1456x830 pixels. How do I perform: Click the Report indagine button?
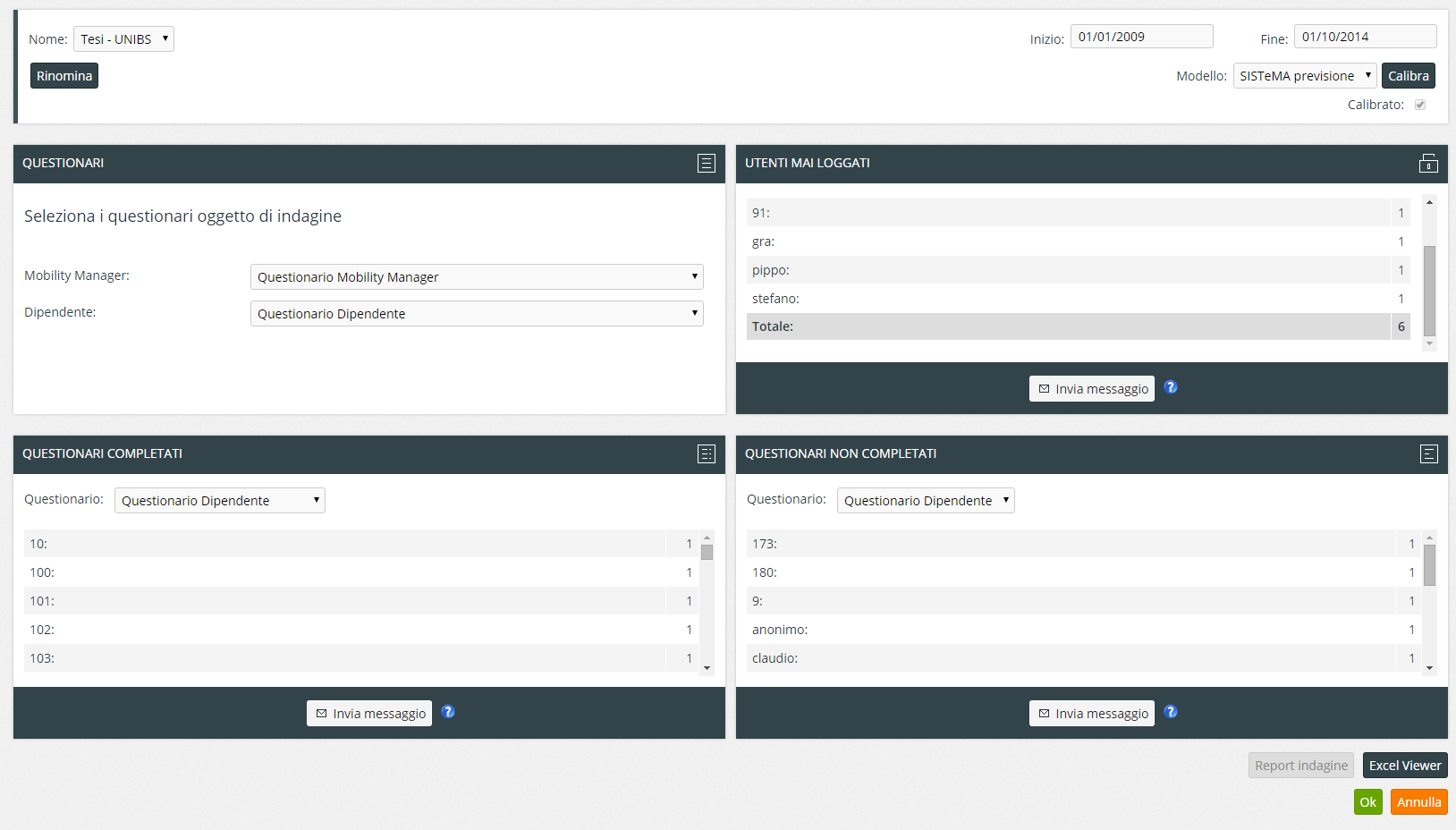[1301, 766]
